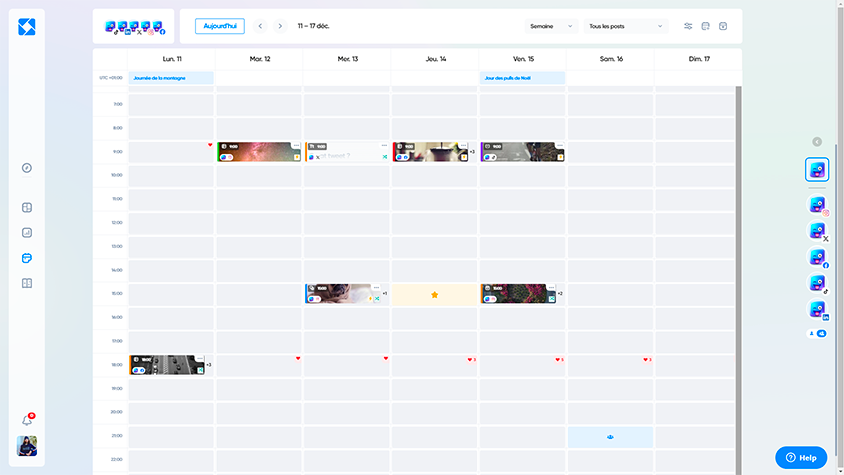Go to the next week
Screen dimensions: 844x475
pos(280,26)
